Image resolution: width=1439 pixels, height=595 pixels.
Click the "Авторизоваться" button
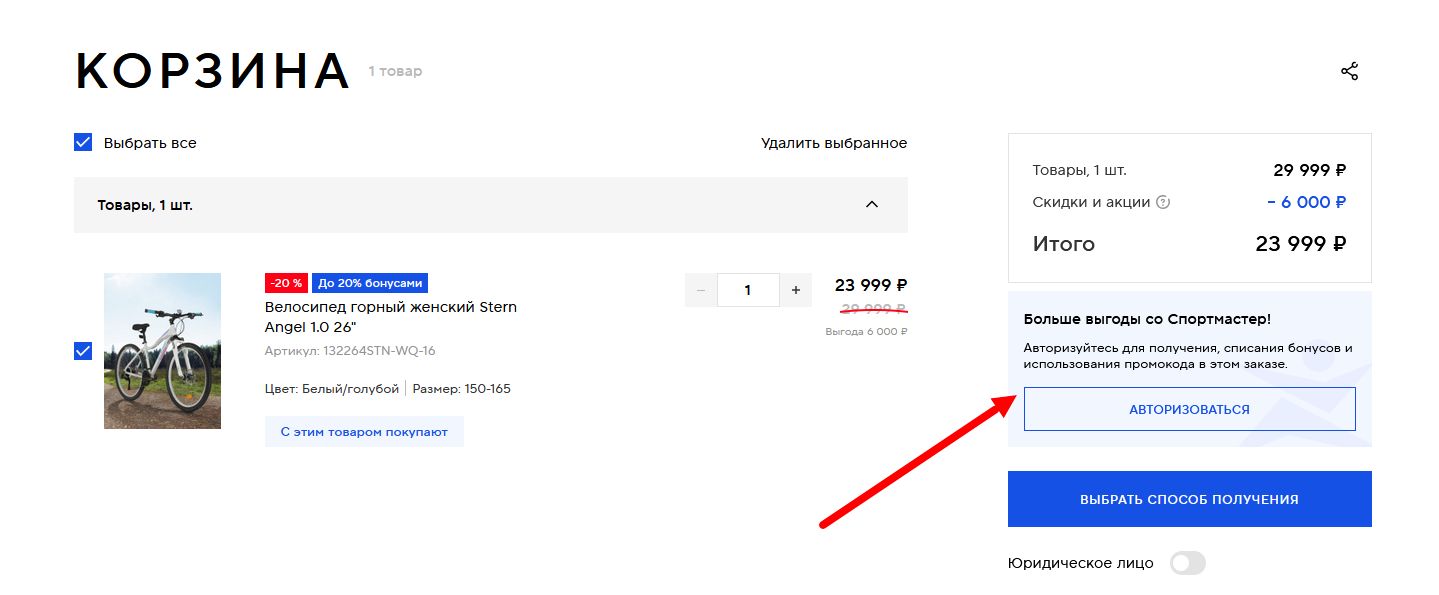1189,409
